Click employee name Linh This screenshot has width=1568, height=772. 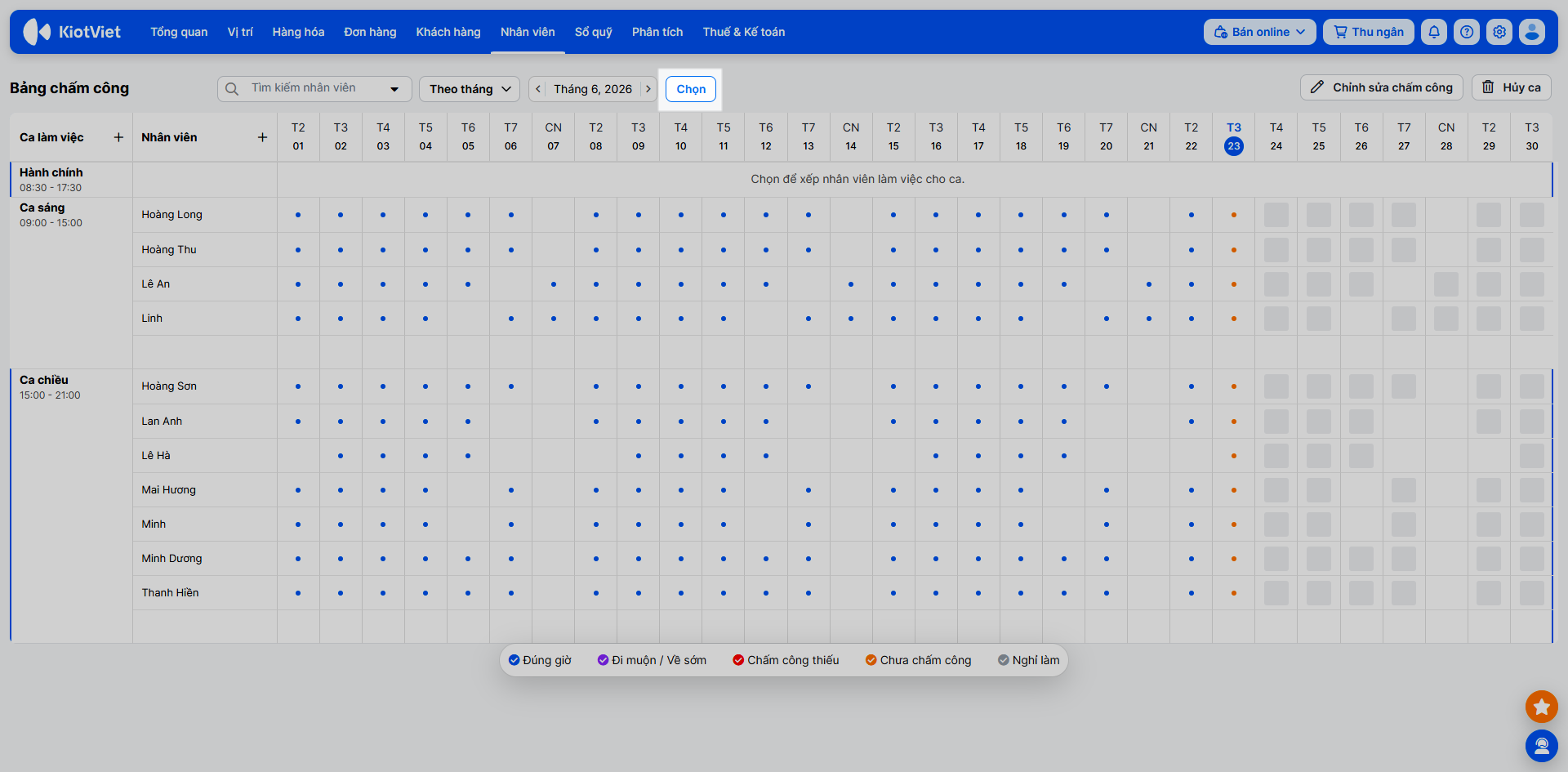(152, 319)
